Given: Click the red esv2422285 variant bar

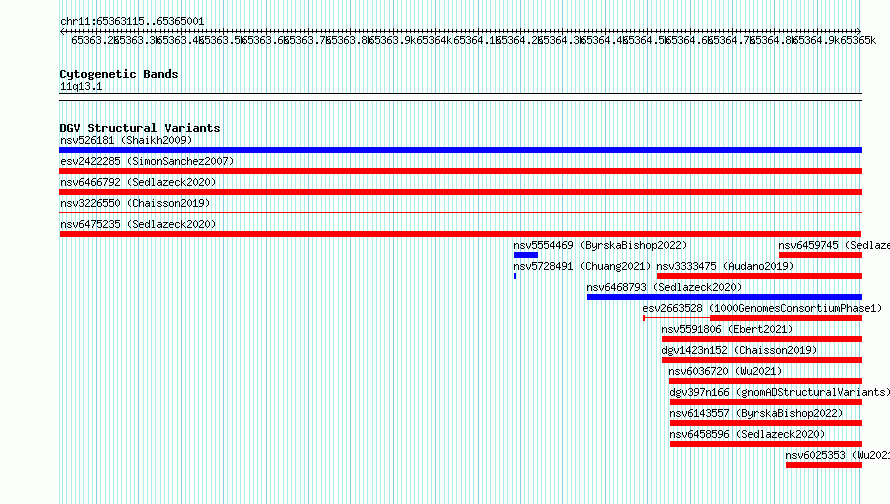Looking at the screenshot, I should [x=460, y=171].
